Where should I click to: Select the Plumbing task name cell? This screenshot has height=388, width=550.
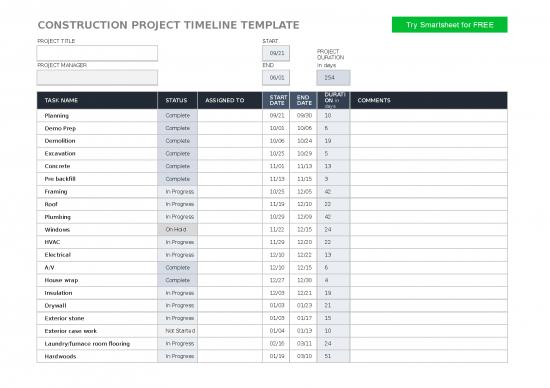pos(97,217)
